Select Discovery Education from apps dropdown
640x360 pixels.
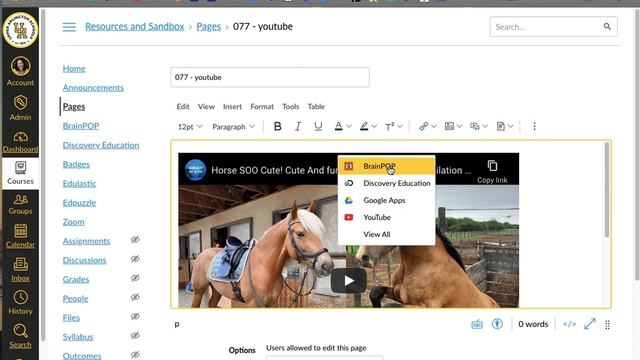point(387,183)
